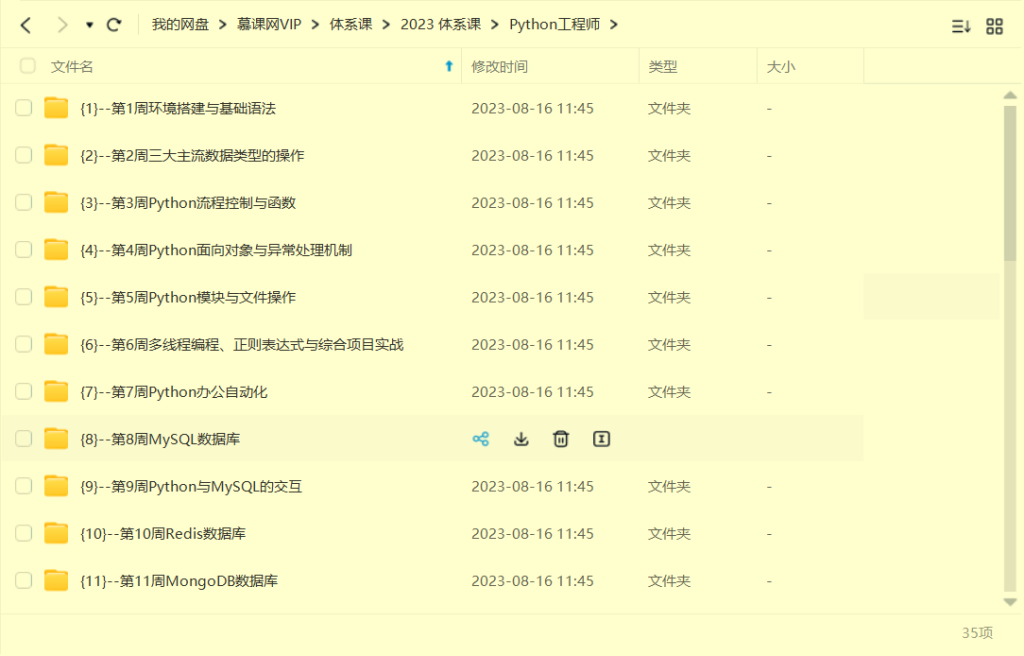Click folder icon of 第10周Redis数据库
Viewport: 1024px width, 656px height.
[56, 533]
